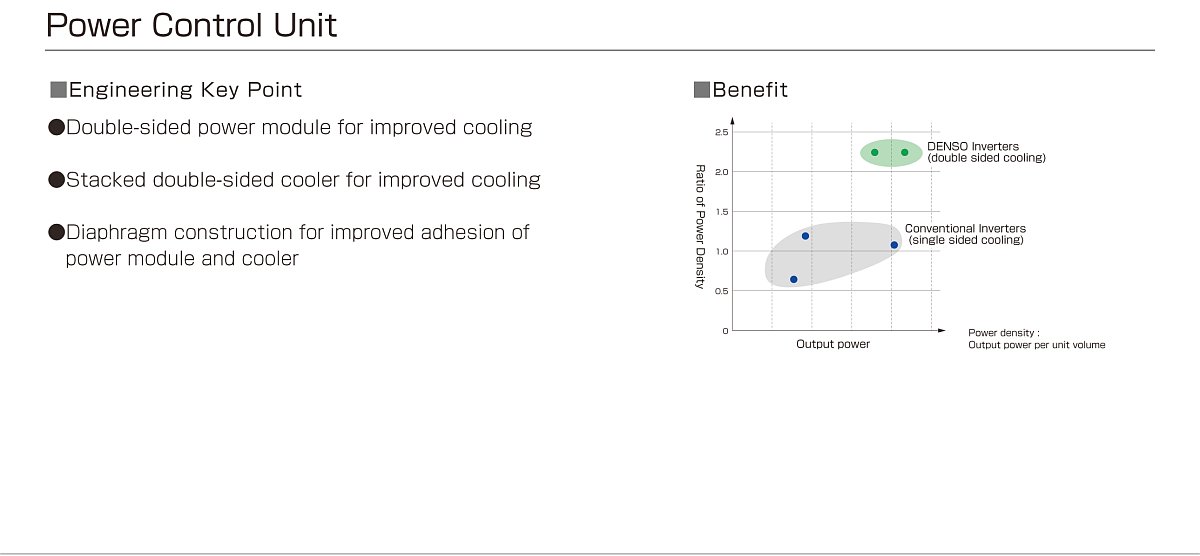Click the Engineering Key Point heading
This screenshot has width=1200, height=556.
coord(185,90)
